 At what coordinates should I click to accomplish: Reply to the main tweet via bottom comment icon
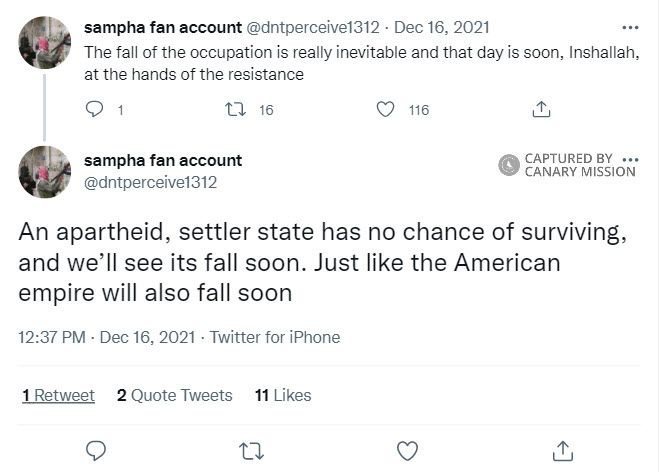[96, 450]
